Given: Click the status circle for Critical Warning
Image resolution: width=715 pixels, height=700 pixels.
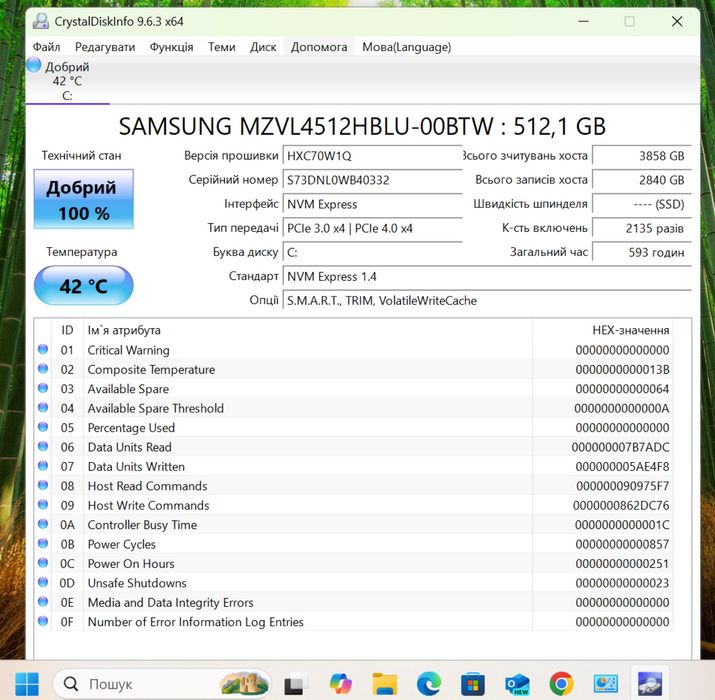Looking at the screenshot, I should click(x=43, y=349).
